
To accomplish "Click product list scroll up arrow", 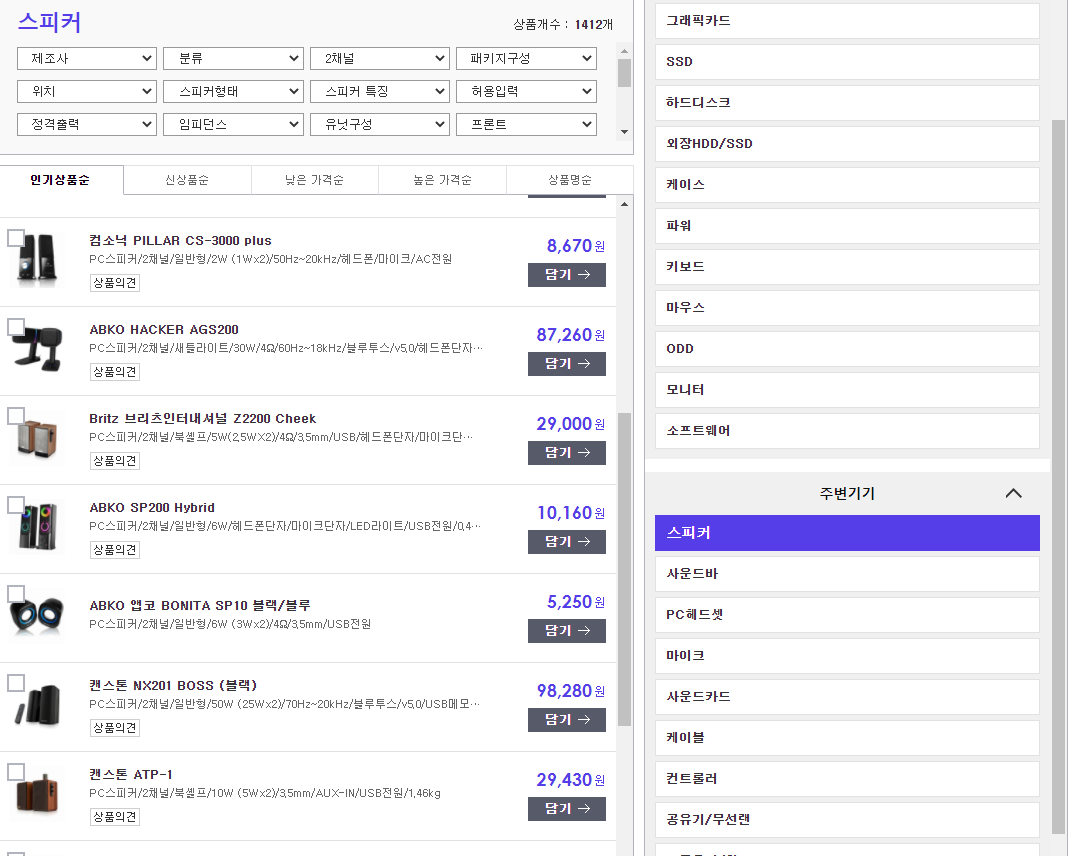I will (624, 204).
